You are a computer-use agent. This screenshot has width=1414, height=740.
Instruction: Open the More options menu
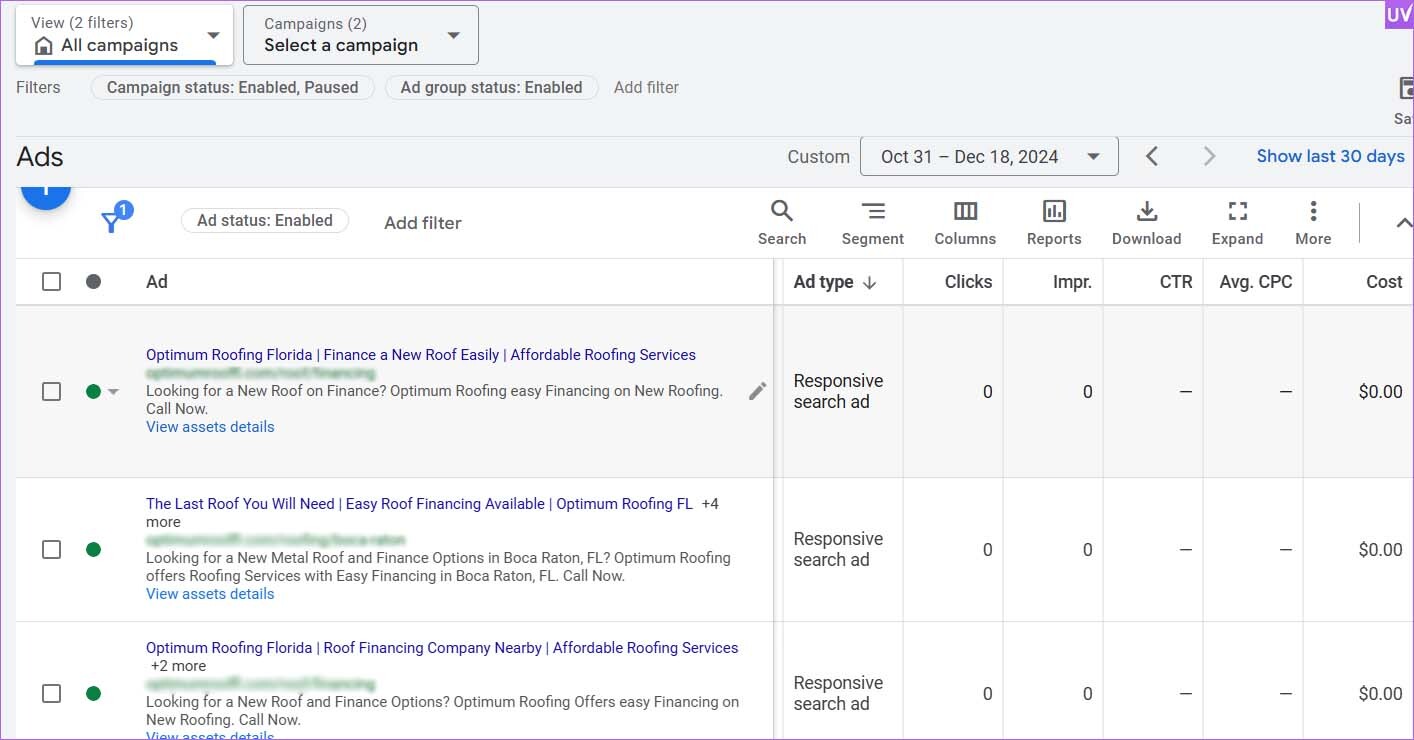pyautogui.click(x=1313, y=223)
